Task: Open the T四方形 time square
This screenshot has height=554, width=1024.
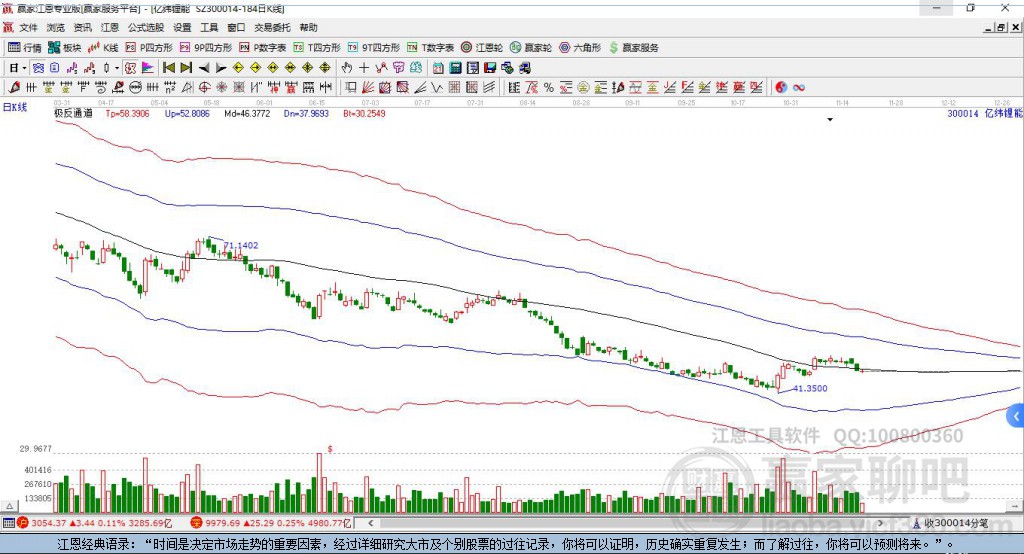Action: (317, 48)
